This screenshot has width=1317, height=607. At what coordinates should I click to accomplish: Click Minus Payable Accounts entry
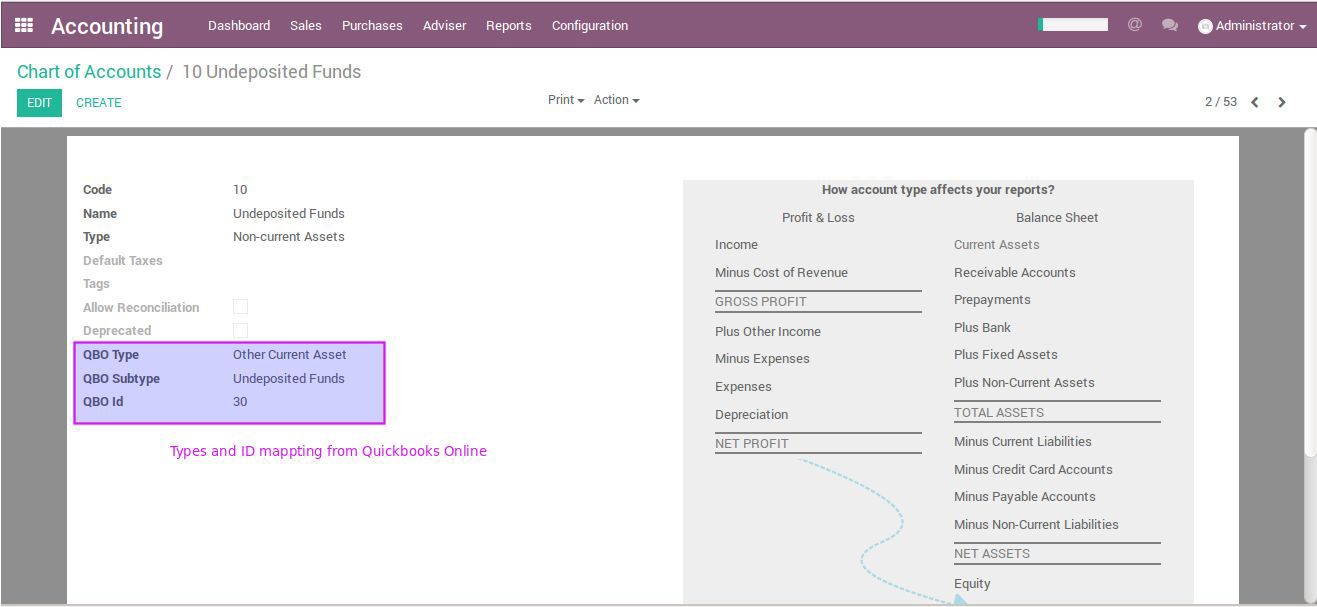tap(1025, 496)
